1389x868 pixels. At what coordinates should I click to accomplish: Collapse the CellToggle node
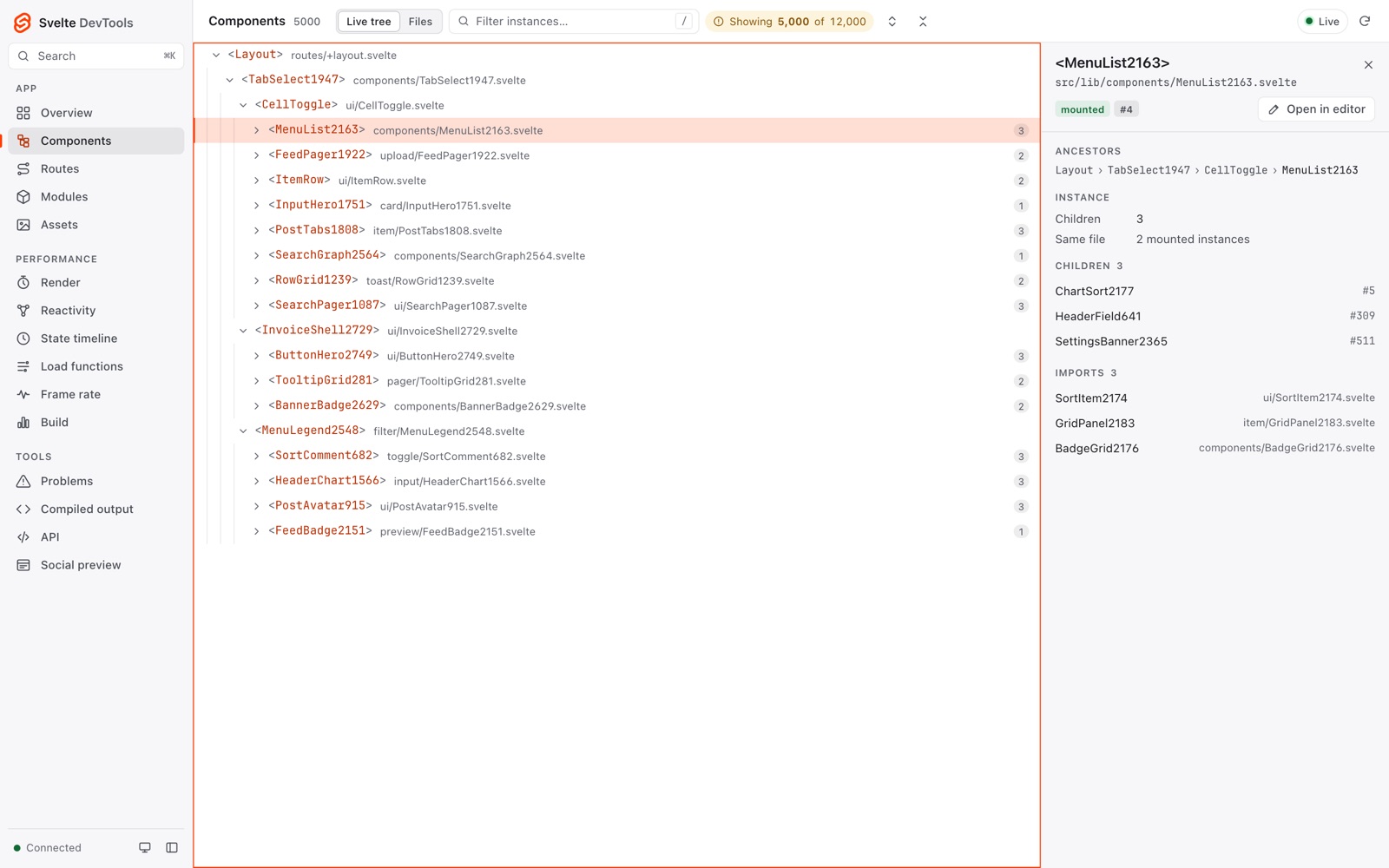click(243, 105)
